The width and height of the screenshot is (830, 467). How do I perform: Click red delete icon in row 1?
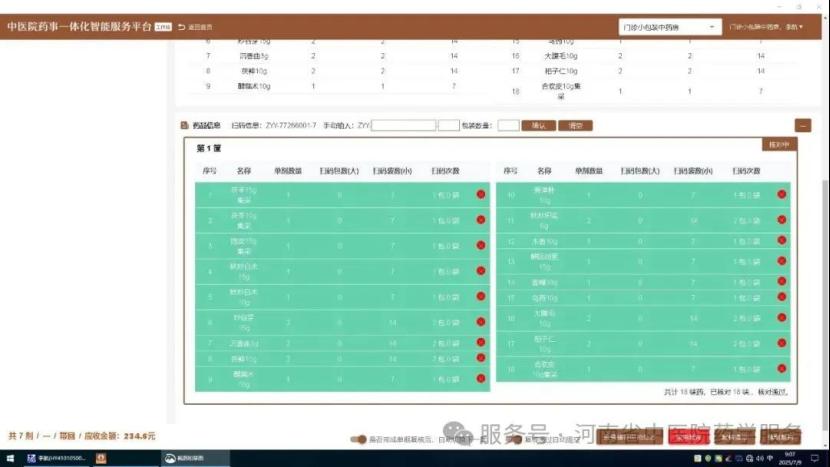pos(480,194)
